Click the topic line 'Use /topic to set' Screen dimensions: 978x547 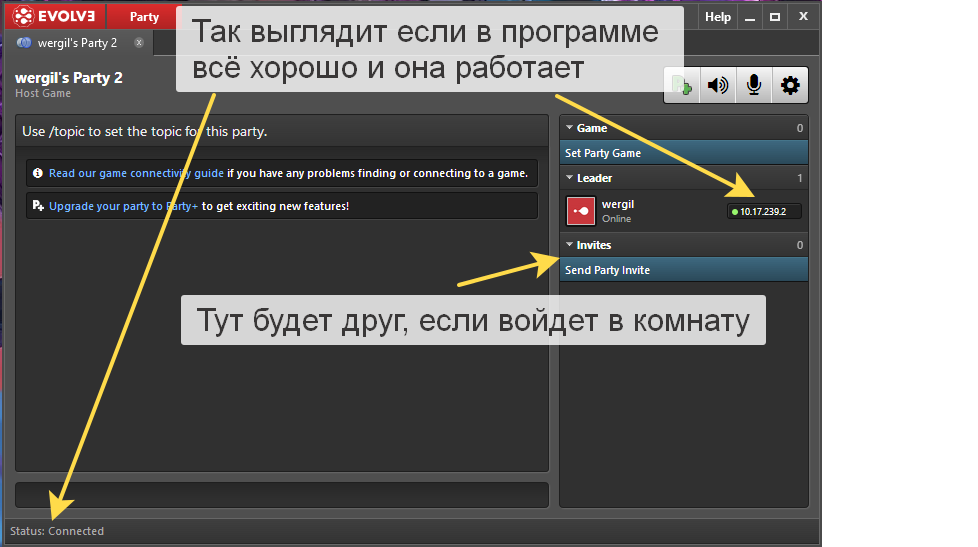(145, 131)
